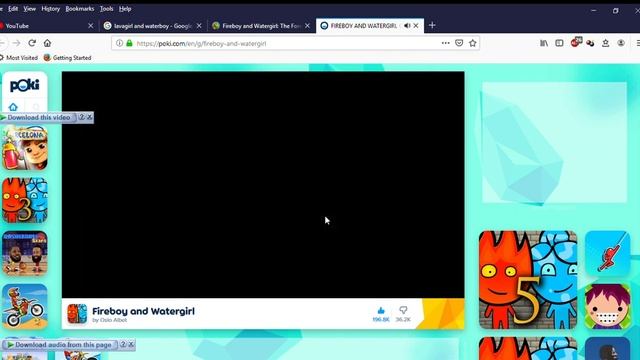The height and width of the screenshot is (360, 640).
Task: Close the active FIREBOY AND WATERGIRL tab
Action: click(x=416, y=26)
